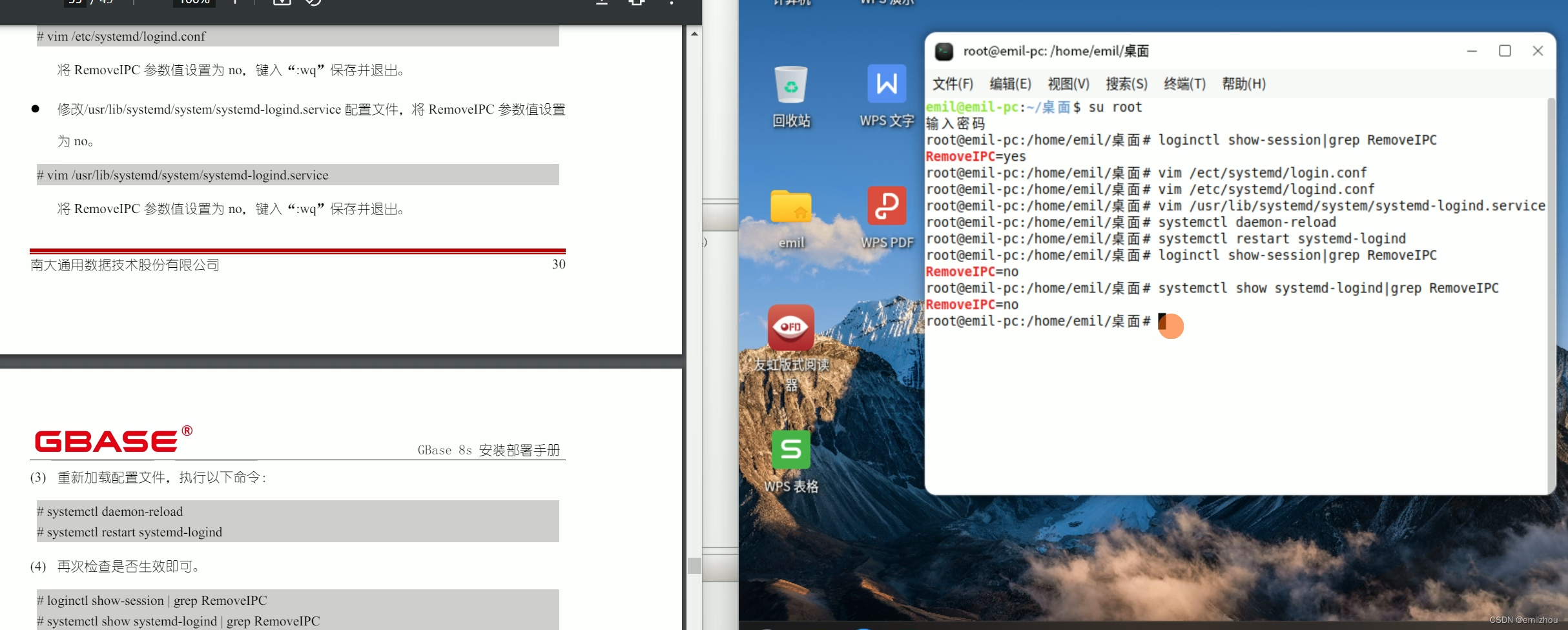Viewport: 1568px width, 630px height.
Task: Open the 终端(T) menu in terminal
Action: tap(1186, 84)
